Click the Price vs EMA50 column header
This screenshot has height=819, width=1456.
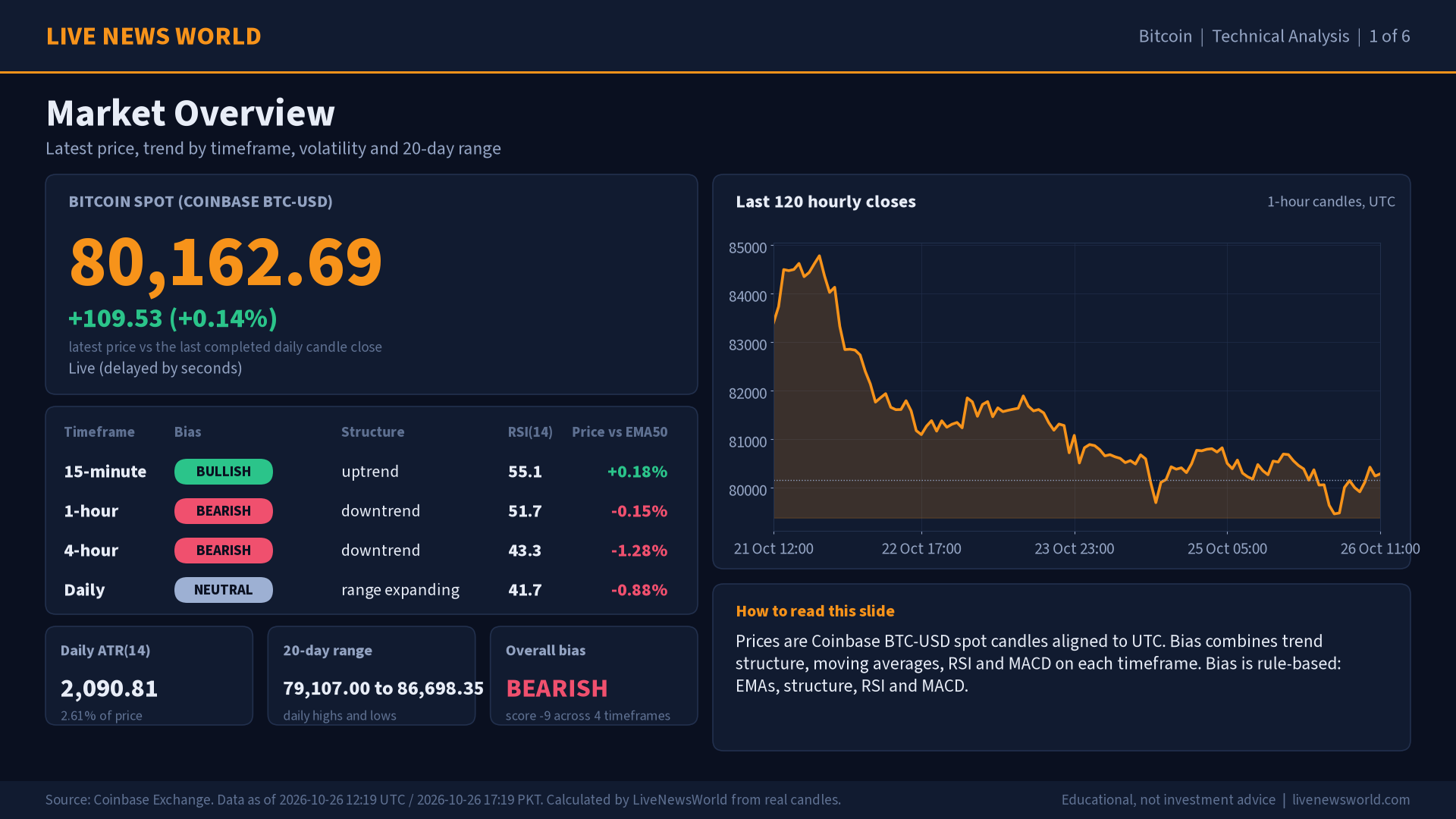(620, 432)
